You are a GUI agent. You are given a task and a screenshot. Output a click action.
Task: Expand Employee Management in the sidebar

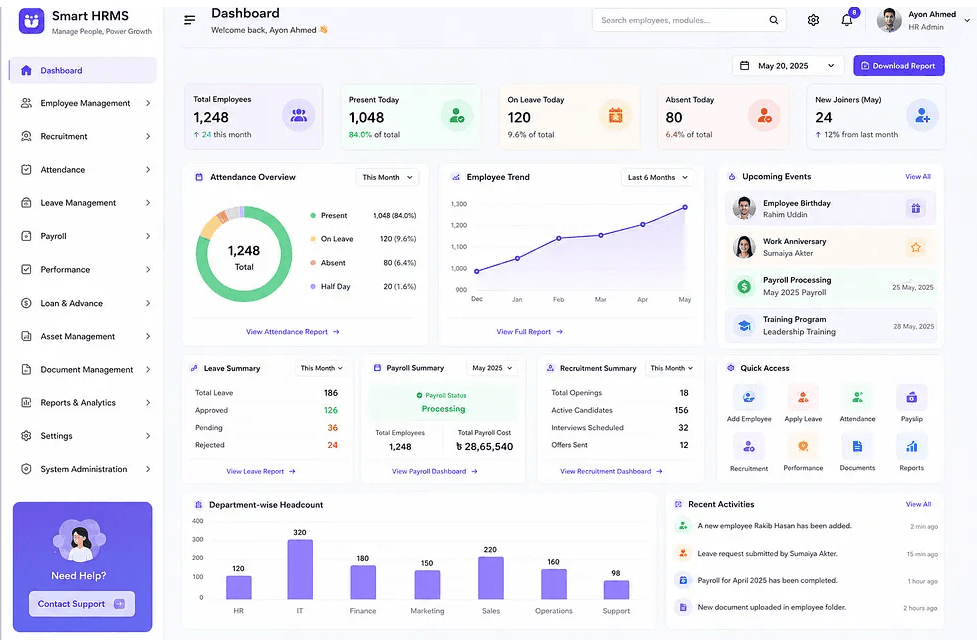point(83,103)
